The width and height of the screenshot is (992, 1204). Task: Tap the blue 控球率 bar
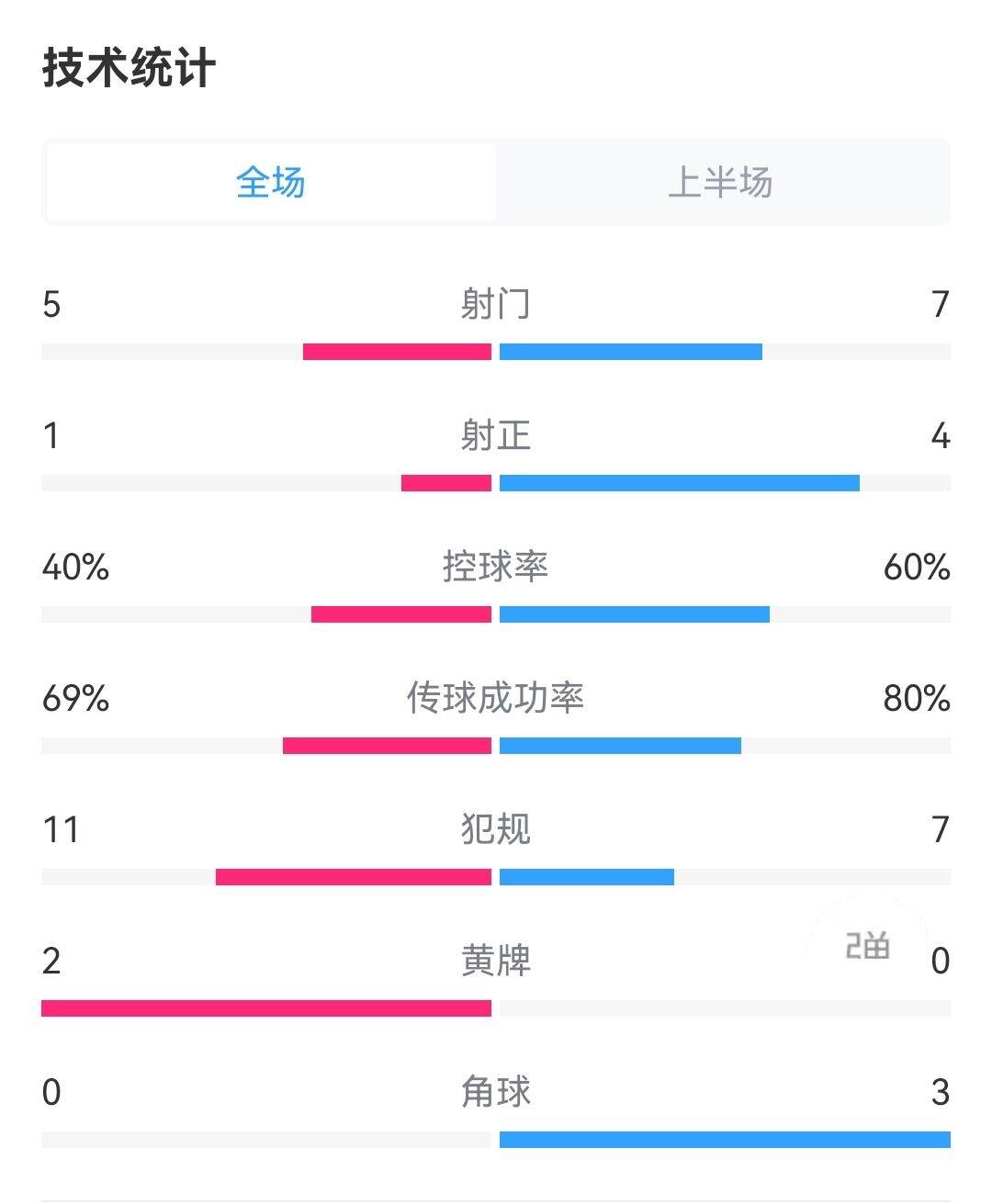pos(635,614)
